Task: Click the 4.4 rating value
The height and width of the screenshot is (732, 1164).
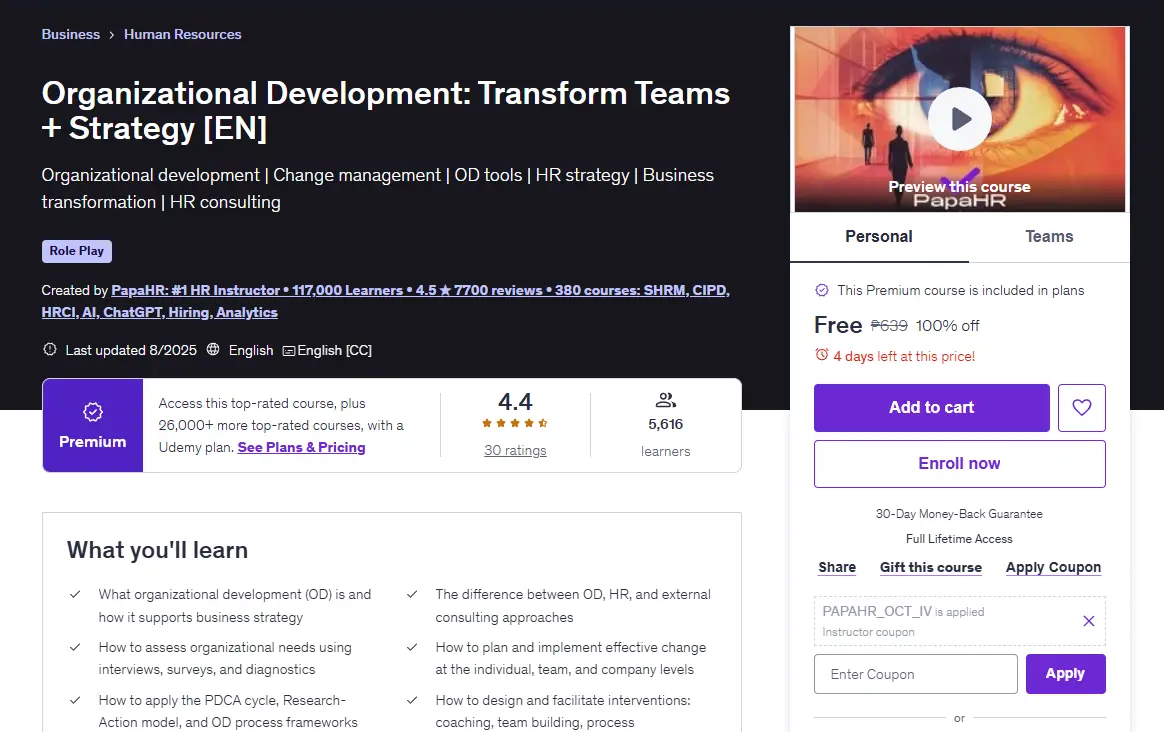Action: coord(515,402)
